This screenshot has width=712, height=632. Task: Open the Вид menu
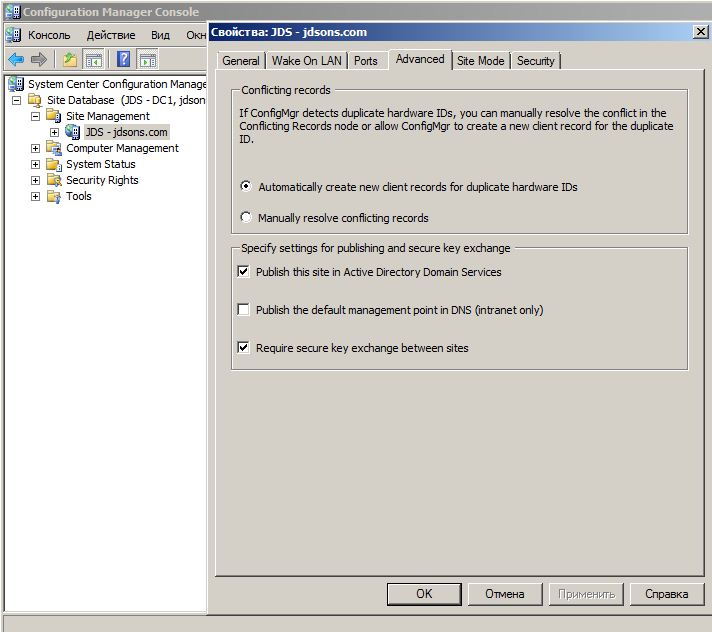pos(160,35)
